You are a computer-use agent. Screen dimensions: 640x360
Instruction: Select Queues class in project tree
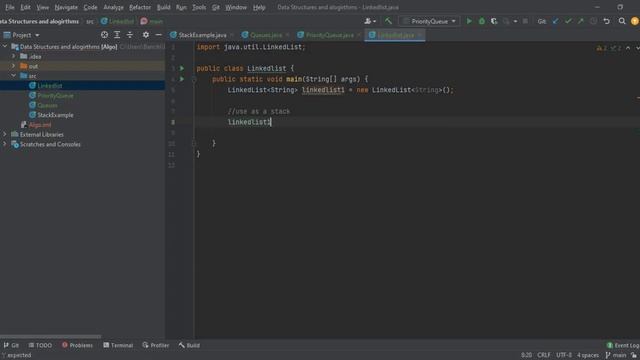pos(47,105)
